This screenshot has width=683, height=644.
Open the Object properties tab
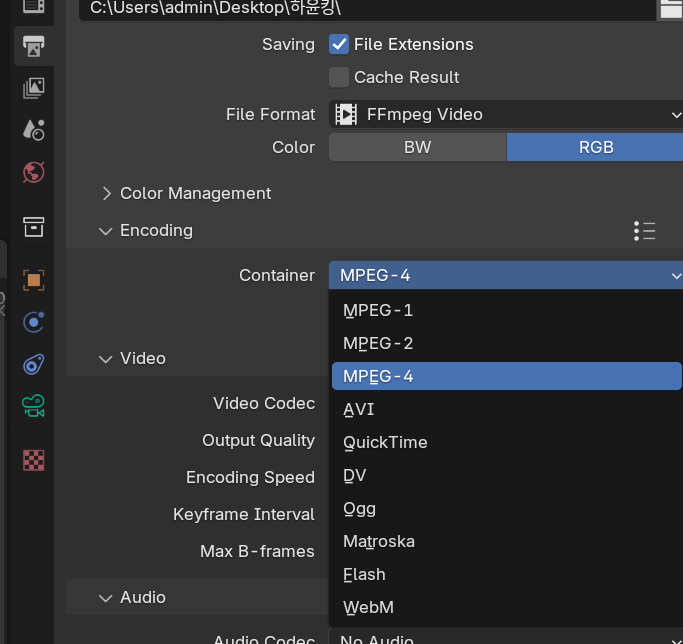point(34,280)
